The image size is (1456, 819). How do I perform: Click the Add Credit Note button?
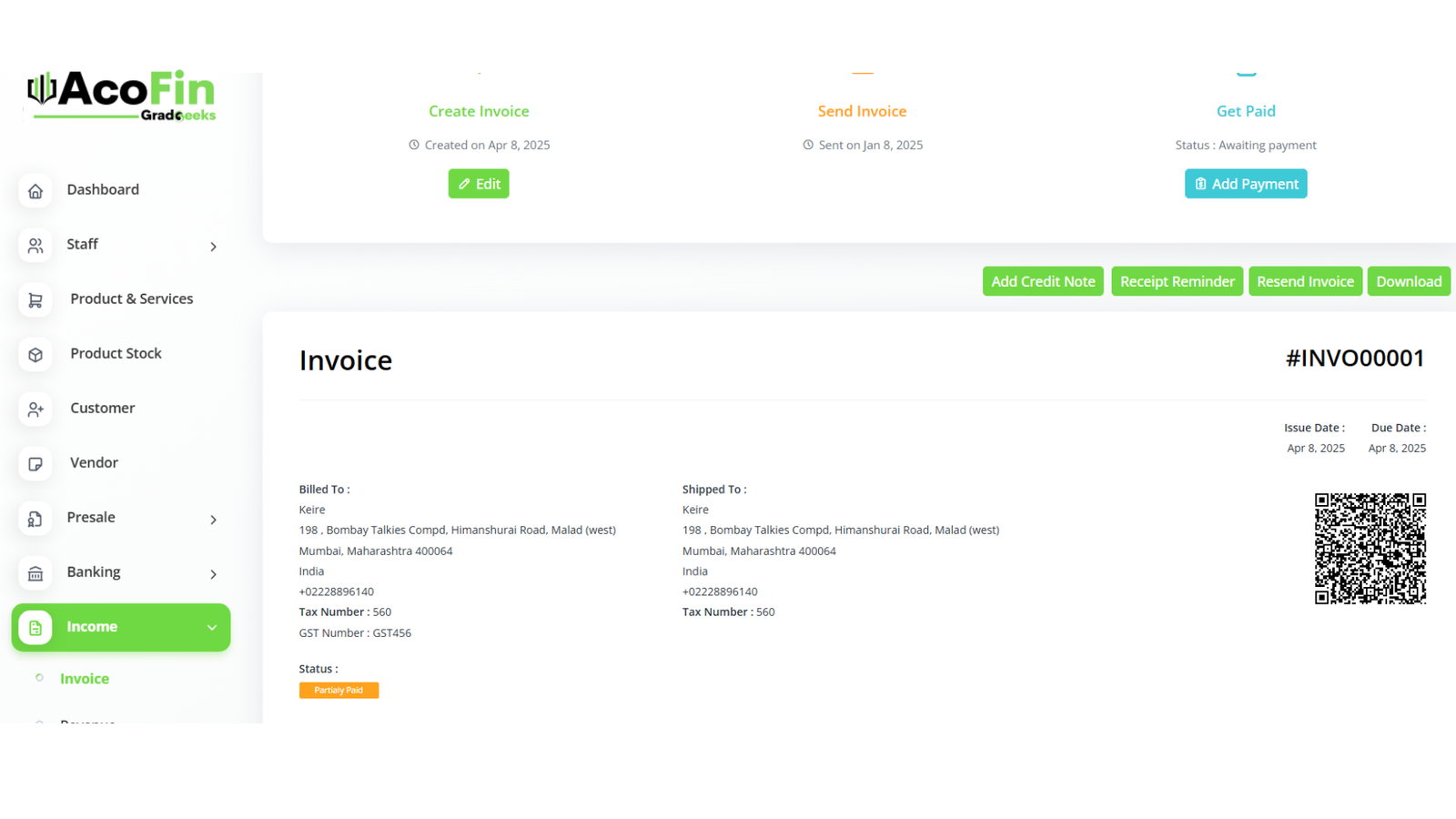click(1043, 281)
